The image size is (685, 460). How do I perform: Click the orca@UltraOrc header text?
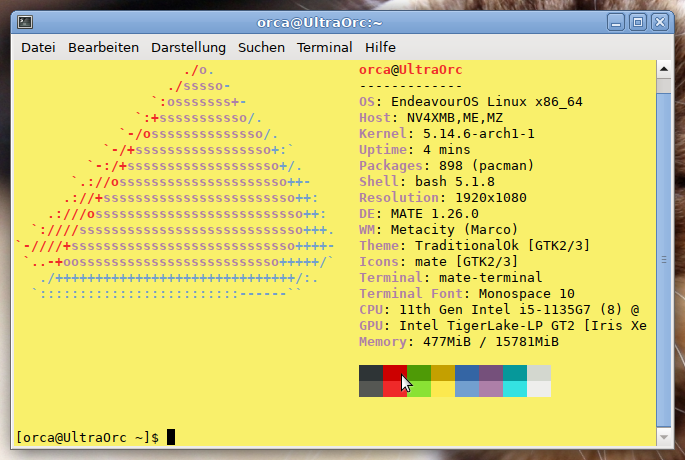(411, 70)
